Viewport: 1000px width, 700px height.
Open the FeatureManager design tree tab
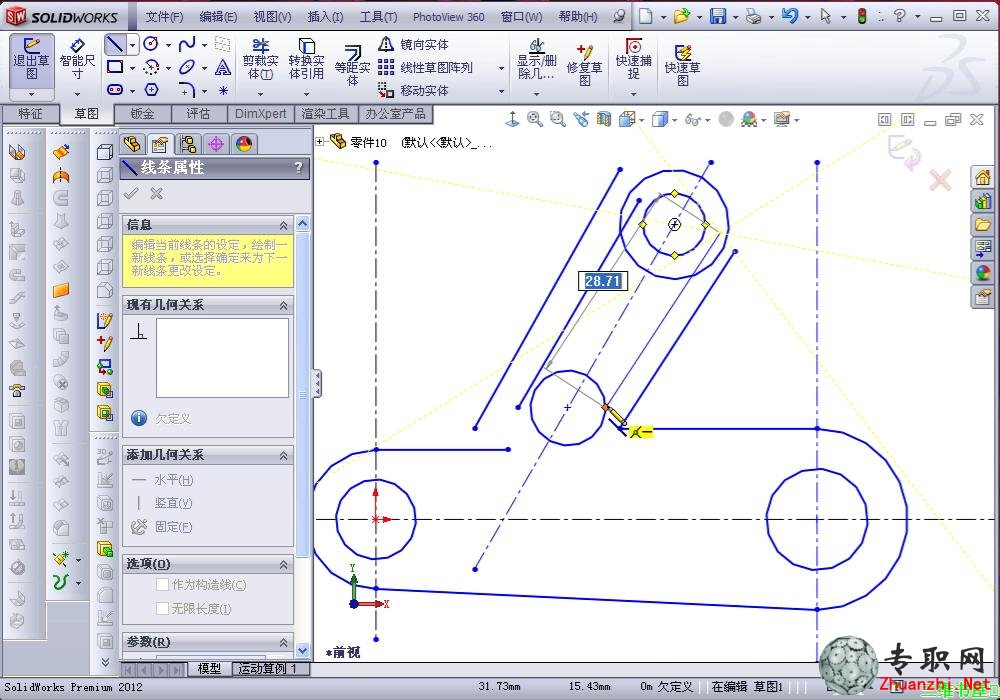[x=132, y=144]
